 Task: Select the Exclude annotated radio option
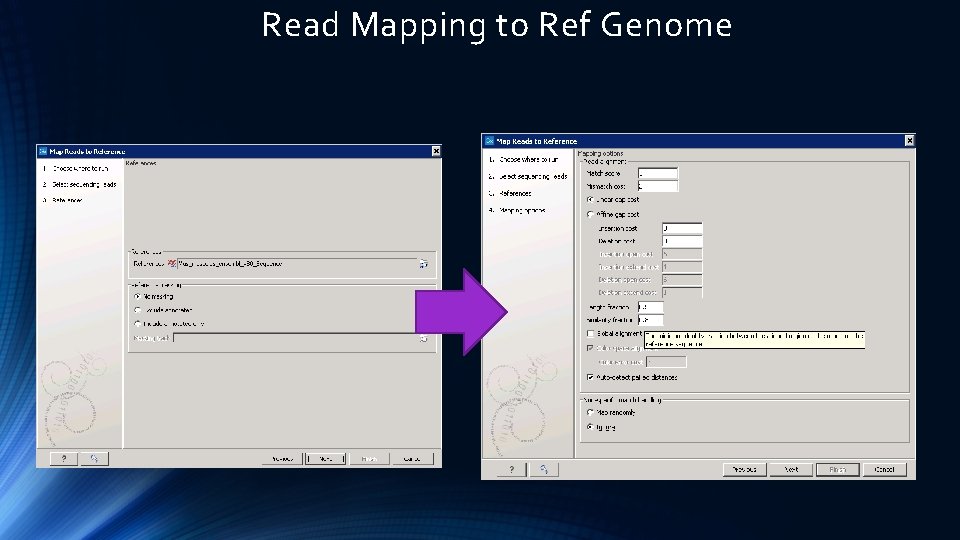coord(137,310)
